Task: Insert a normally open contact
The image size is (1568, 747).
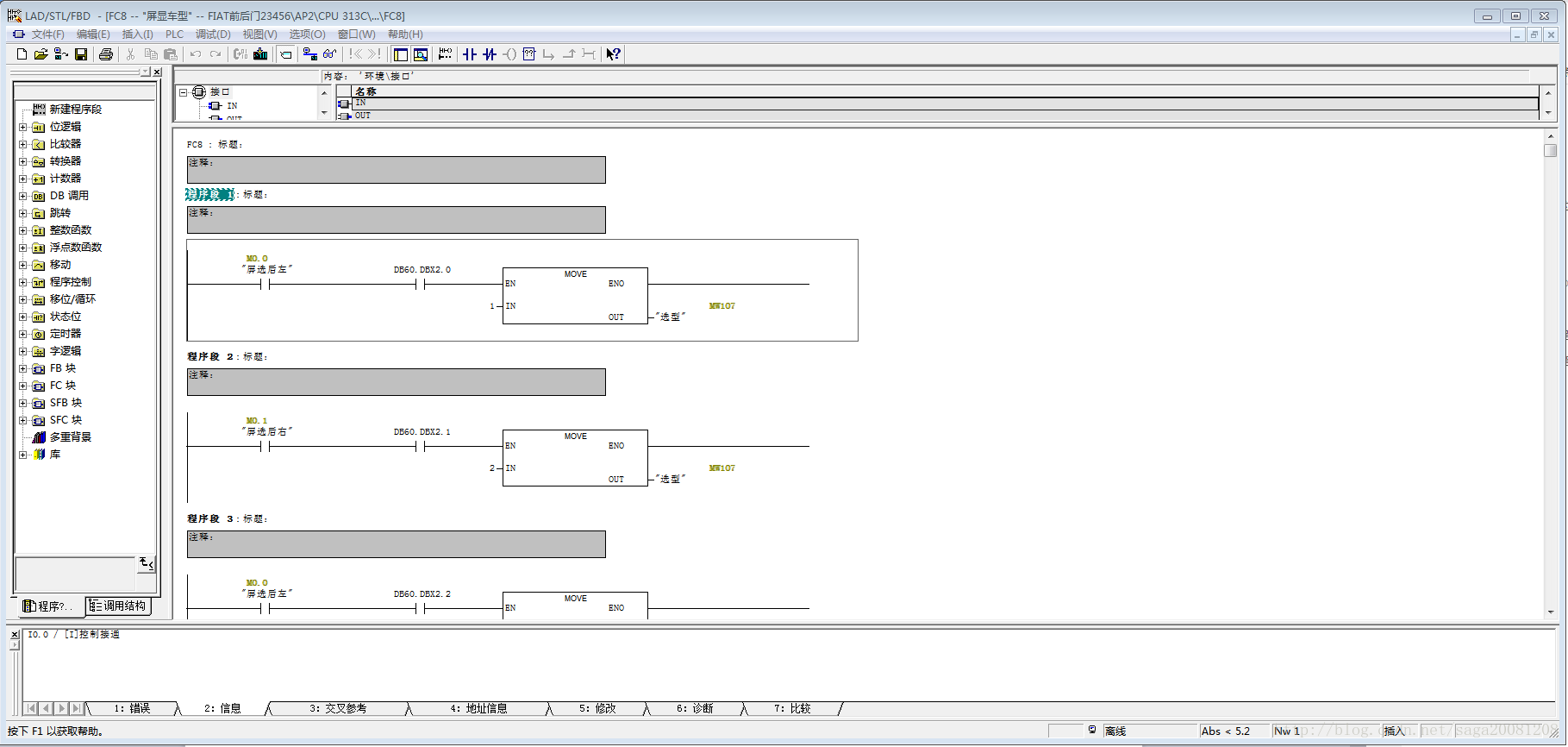Action: [470, 54]
